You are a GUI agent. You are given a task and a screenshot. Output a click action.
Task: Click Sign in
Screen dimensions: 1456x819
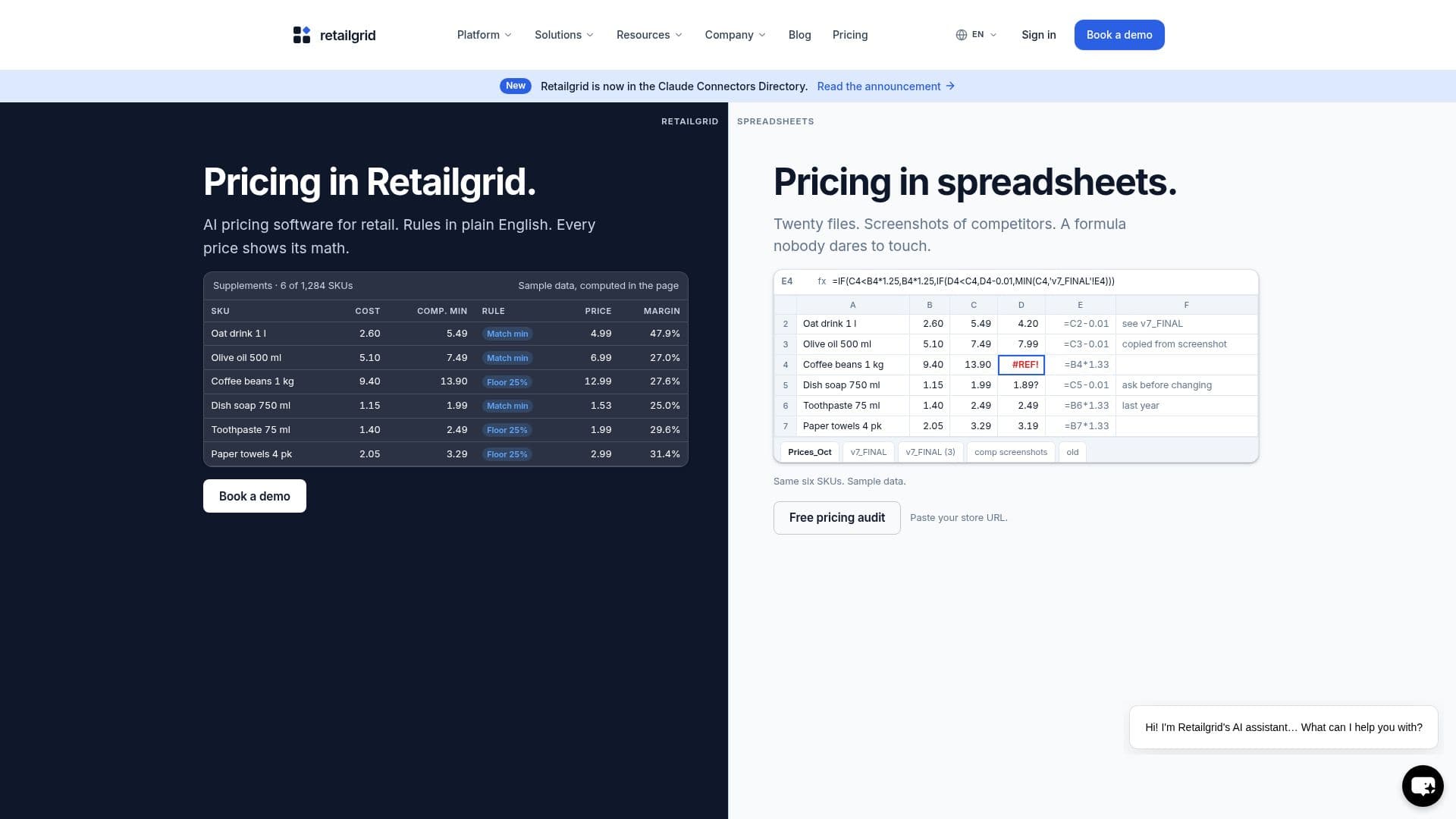pyautogui.click(x=1038, y=35)
